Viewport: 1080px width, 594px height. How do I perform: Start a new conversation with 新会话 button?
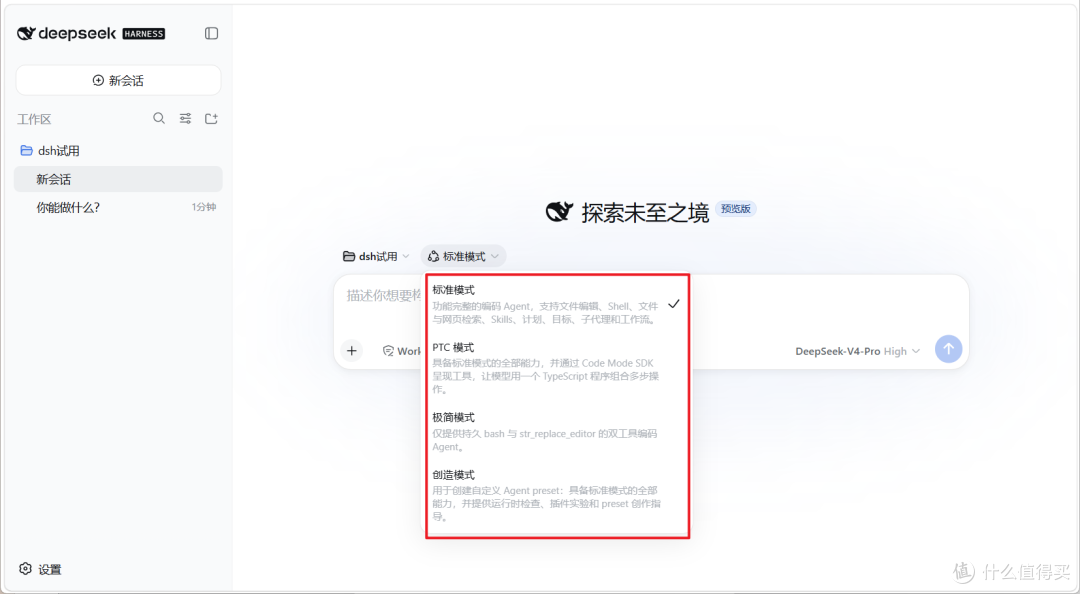118,80
